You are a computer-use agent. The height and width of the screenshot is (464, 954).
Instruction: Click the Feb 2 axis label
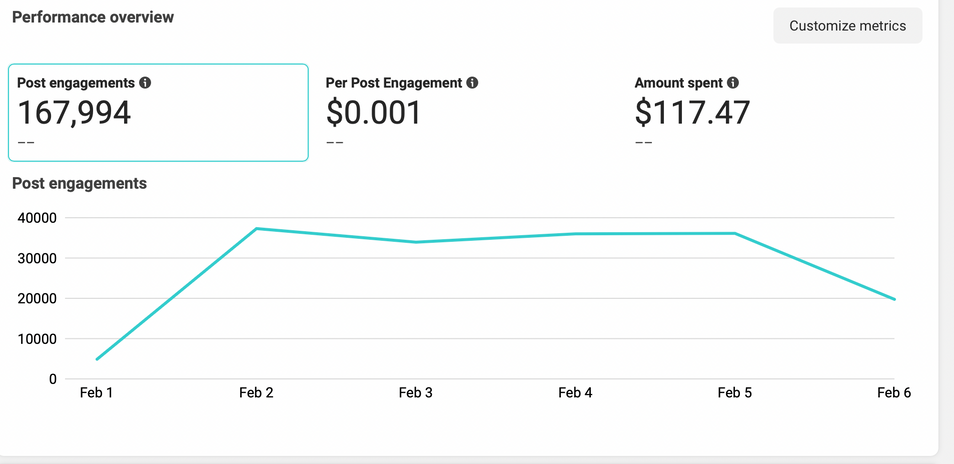click(x=256, y=393)
